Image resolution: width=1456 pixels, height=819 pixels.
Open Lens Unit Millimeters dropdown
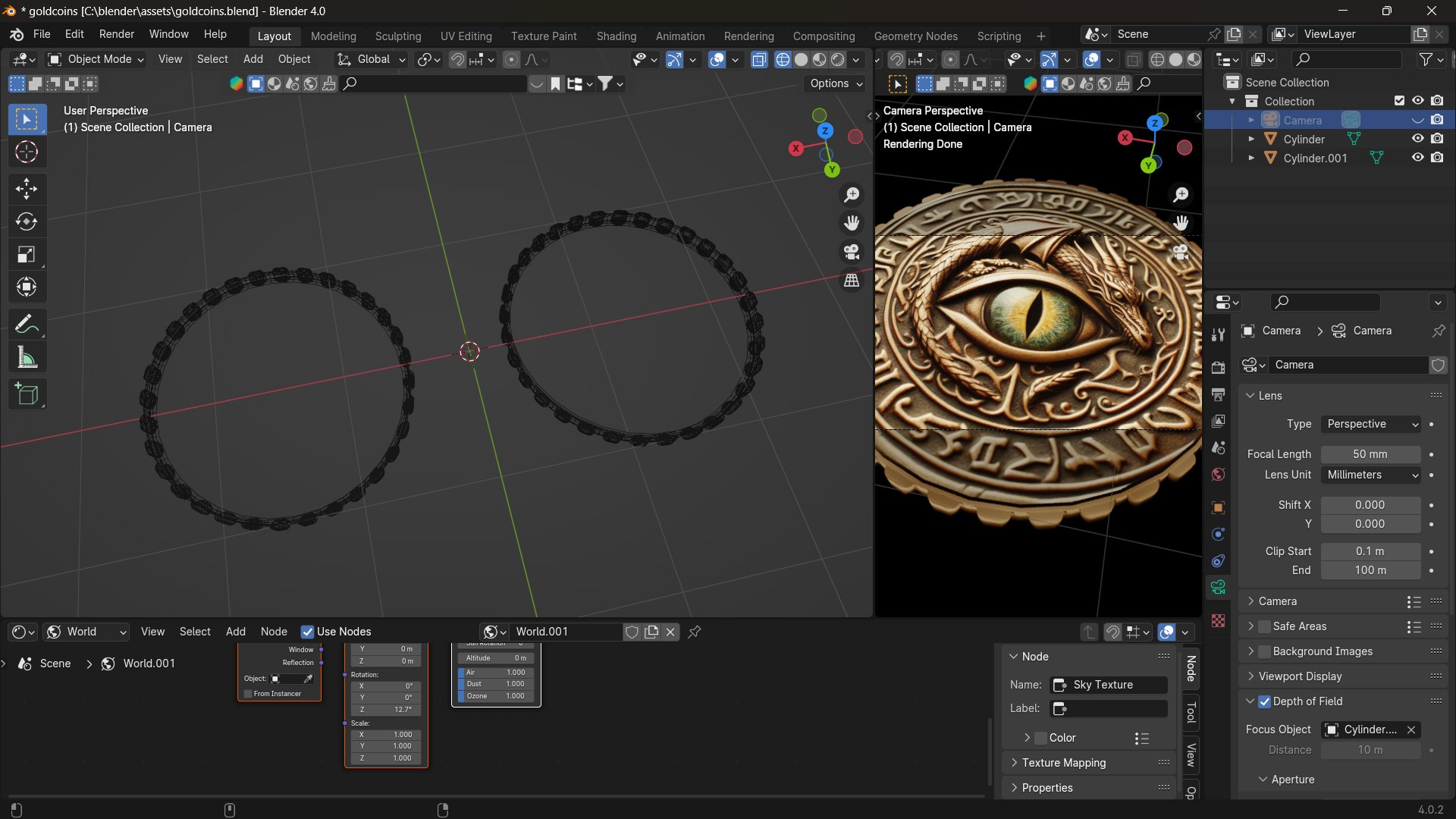click(x=1371, y=475)
